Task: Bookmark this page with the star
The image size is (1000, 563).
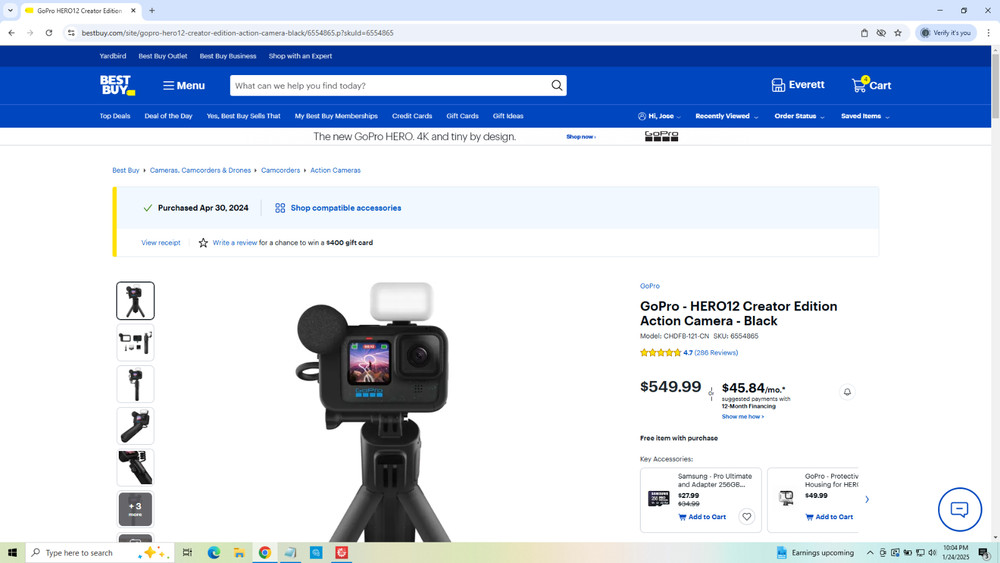Action: coord(898,33)
